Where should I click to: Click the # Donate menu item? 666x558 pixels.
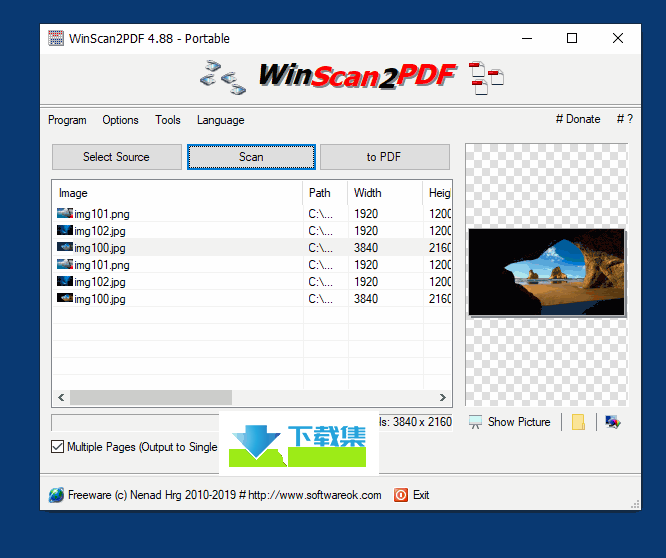pyautogui.click(x=578, y=119)
